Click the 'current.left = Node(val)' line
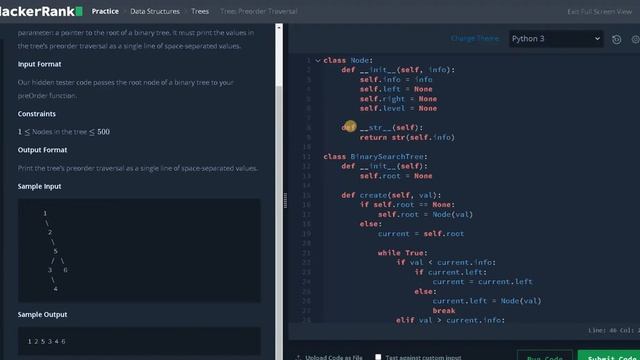This screenshot has height=360, width=640. 487,301
